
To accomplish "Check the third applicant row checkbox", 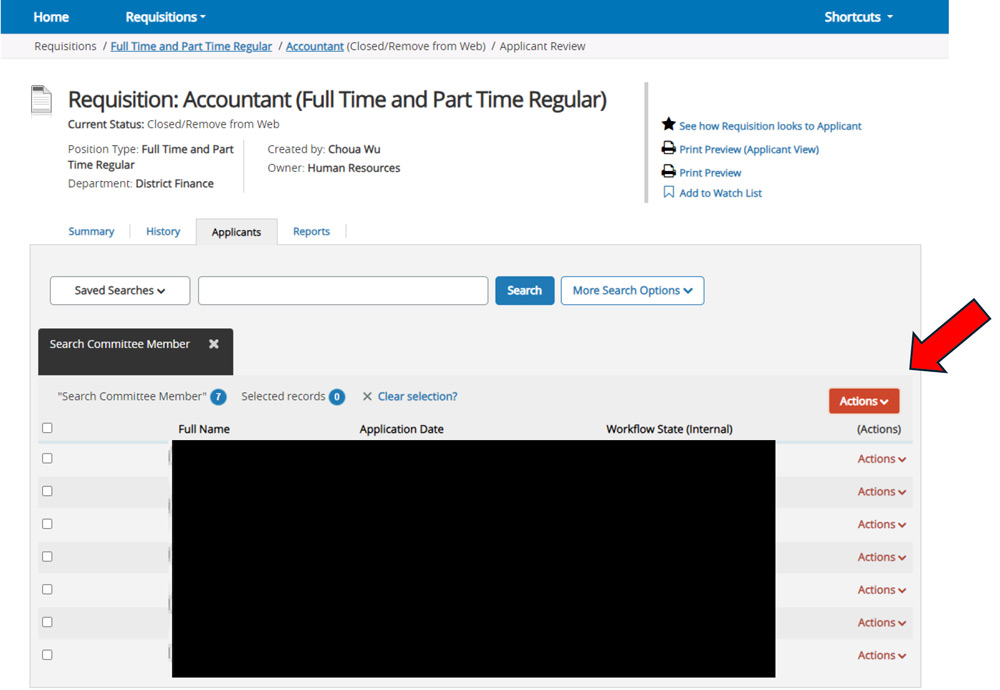I will 47,524.
